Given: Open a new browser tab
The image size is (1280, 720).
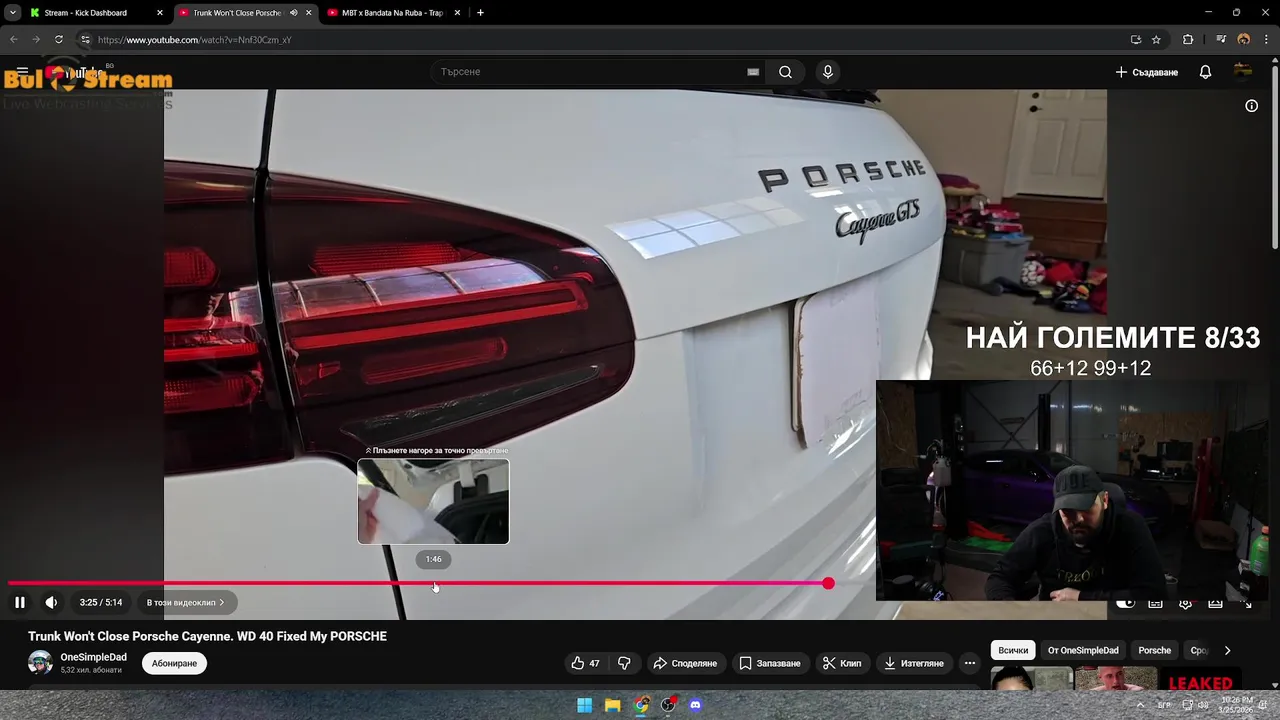Looking at the screenshot, I should pos(480,13).
